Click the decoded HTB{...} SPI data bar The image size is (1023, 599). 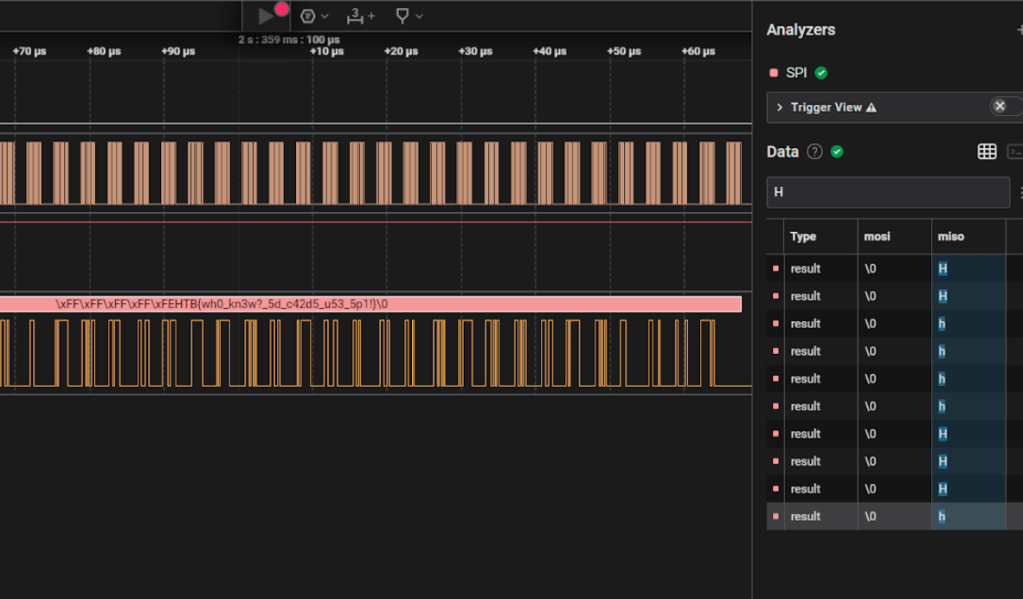370,304
